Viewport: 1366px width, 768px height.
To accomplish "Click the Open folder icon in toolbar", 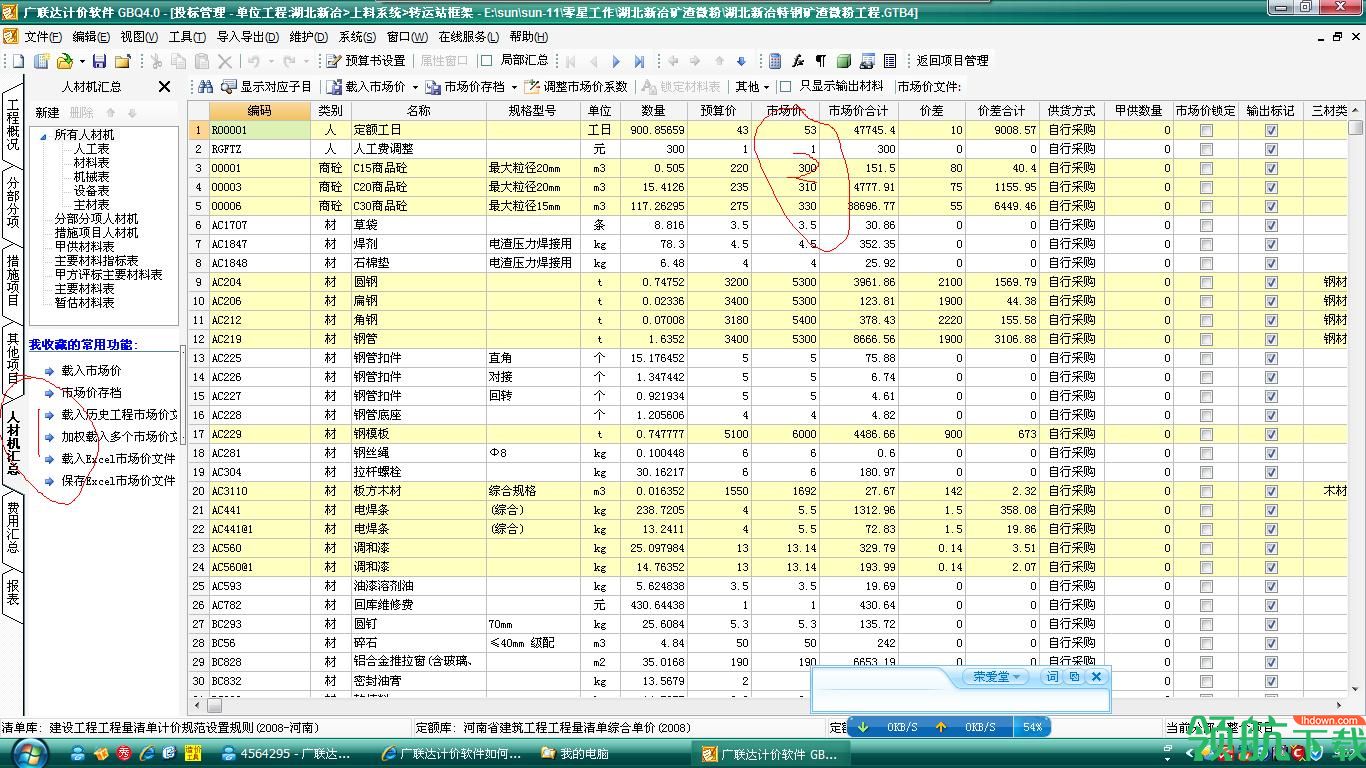I will point(64,61).
